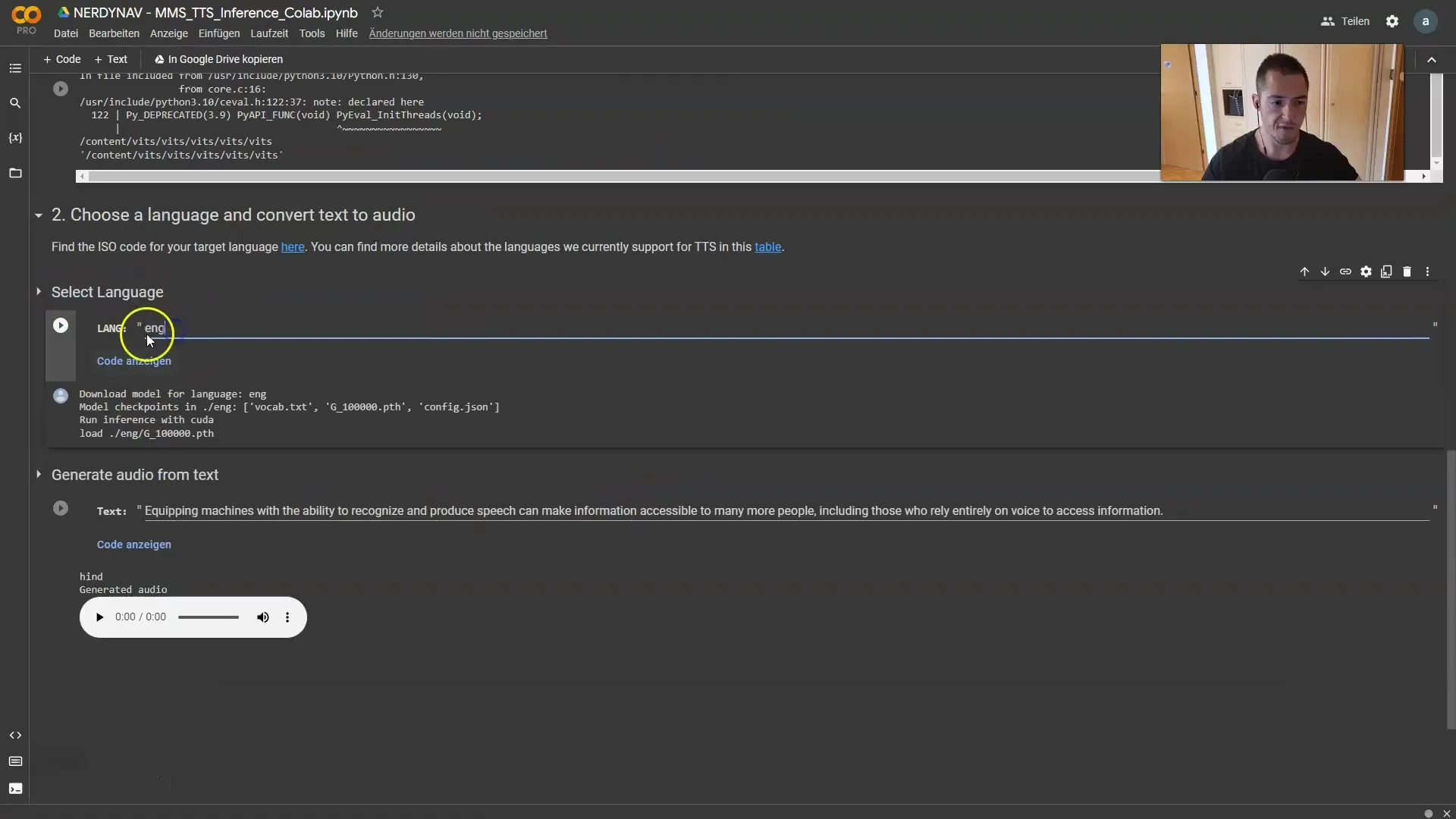The height and width of the screenshot is (819, 1456).
Task: Click the run cell button for Generate audio
Action: pyautogui.click(x=59, y=508)
